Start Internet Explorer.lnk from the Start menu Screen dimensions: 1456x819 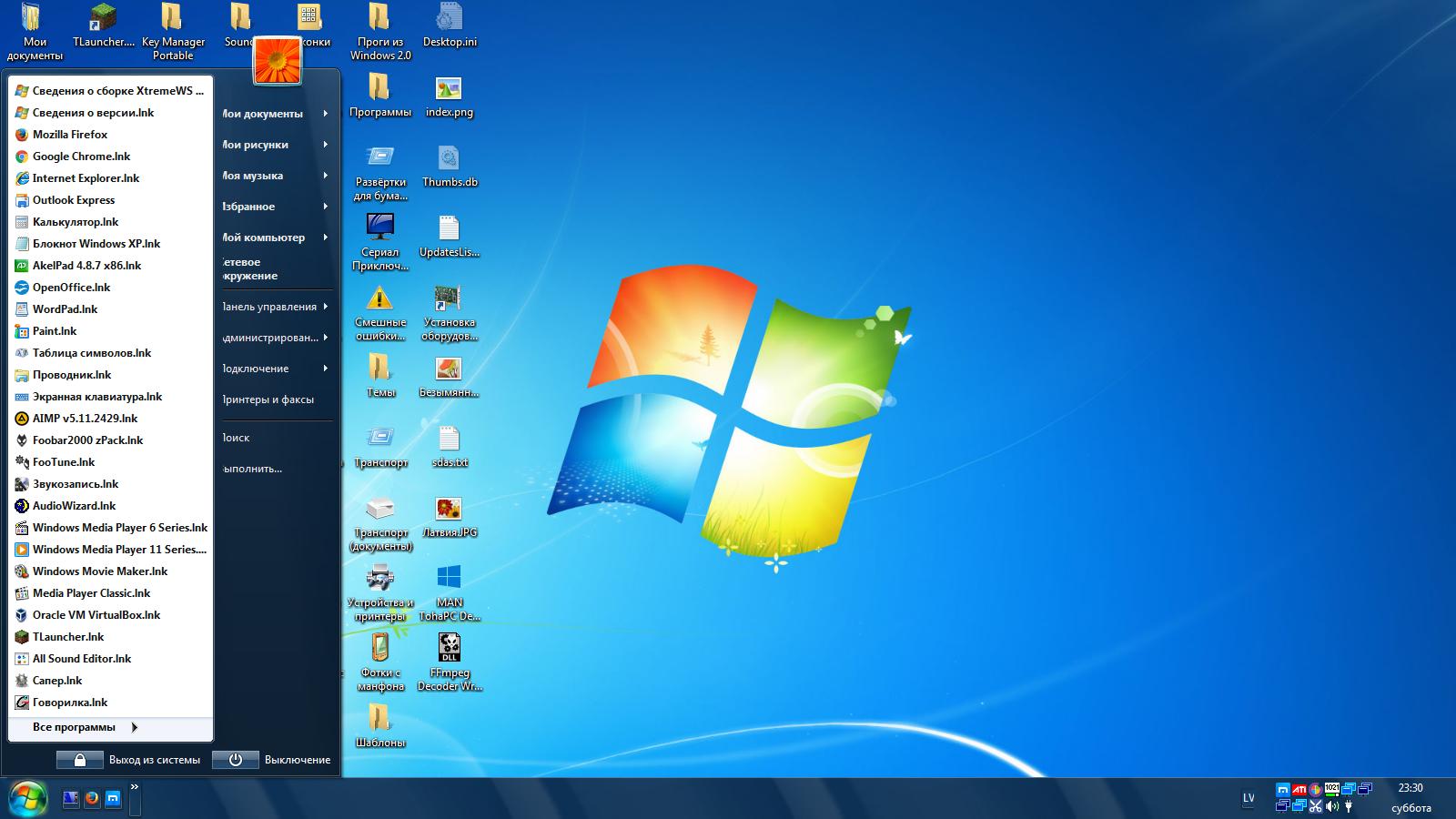111,178
